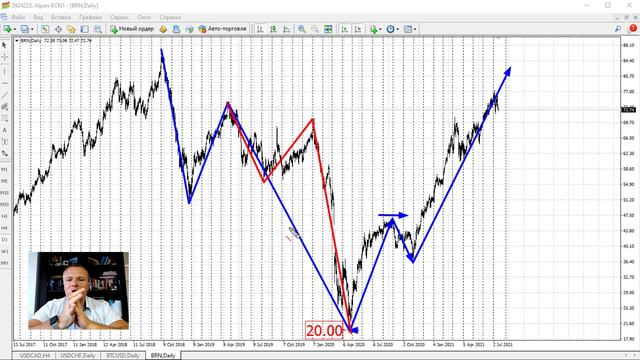This screenshot has height=360, width=640.
Task: Switch chart to H1 timeframe
Action: pos(4,216)
